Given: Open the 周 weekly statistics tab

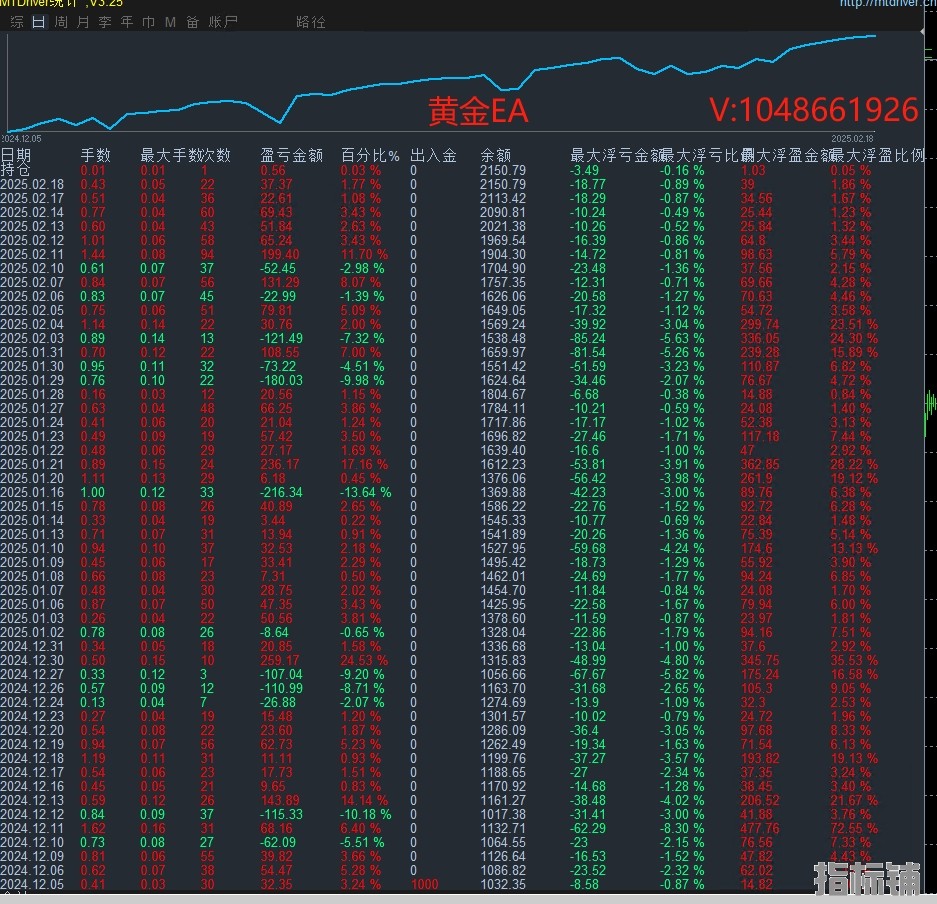Looking at the screenshot, I should (61, 22).
